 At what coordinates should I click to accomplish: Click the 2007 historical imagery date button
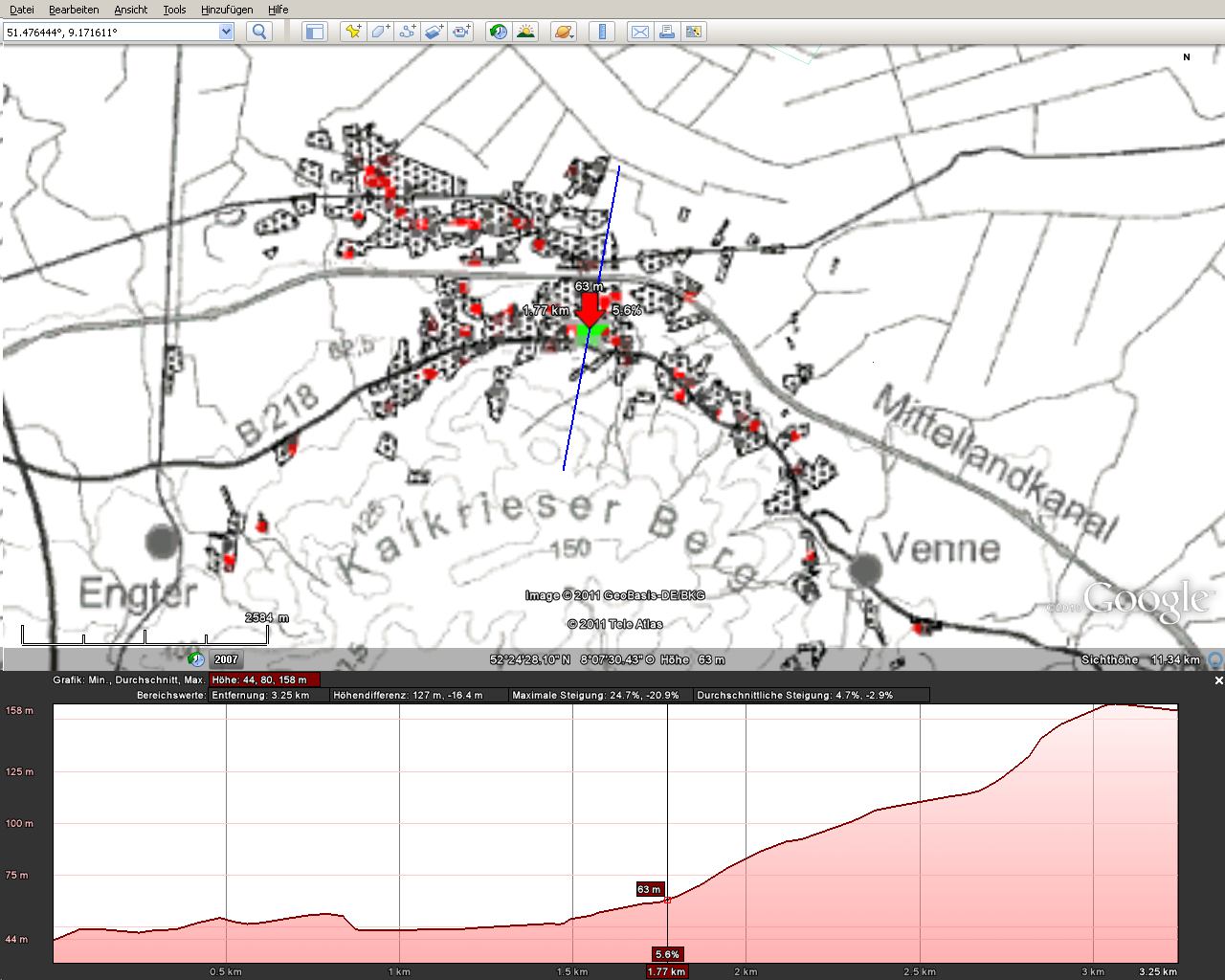click(x=226, y=659)
